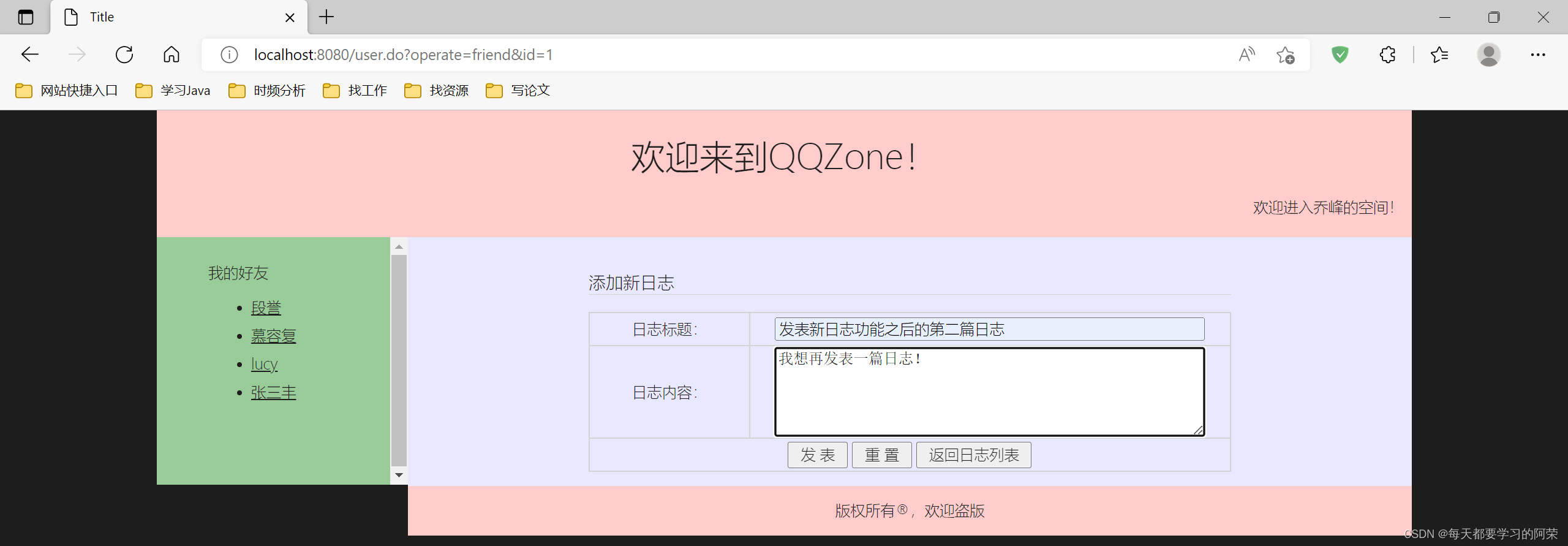The width and height of the screenshot is (1568, 546).
Task: Open friend 段誉's space
Action: (x=266, y=308)
